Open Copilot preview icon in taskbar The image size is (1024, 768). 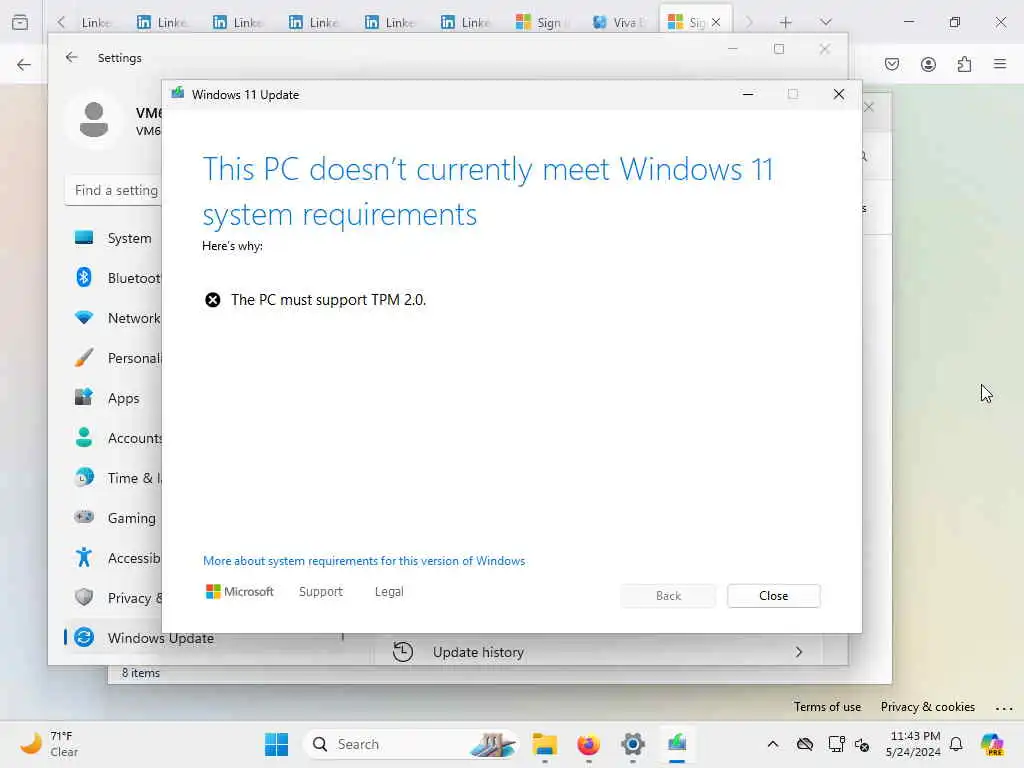tap(992, 744)
